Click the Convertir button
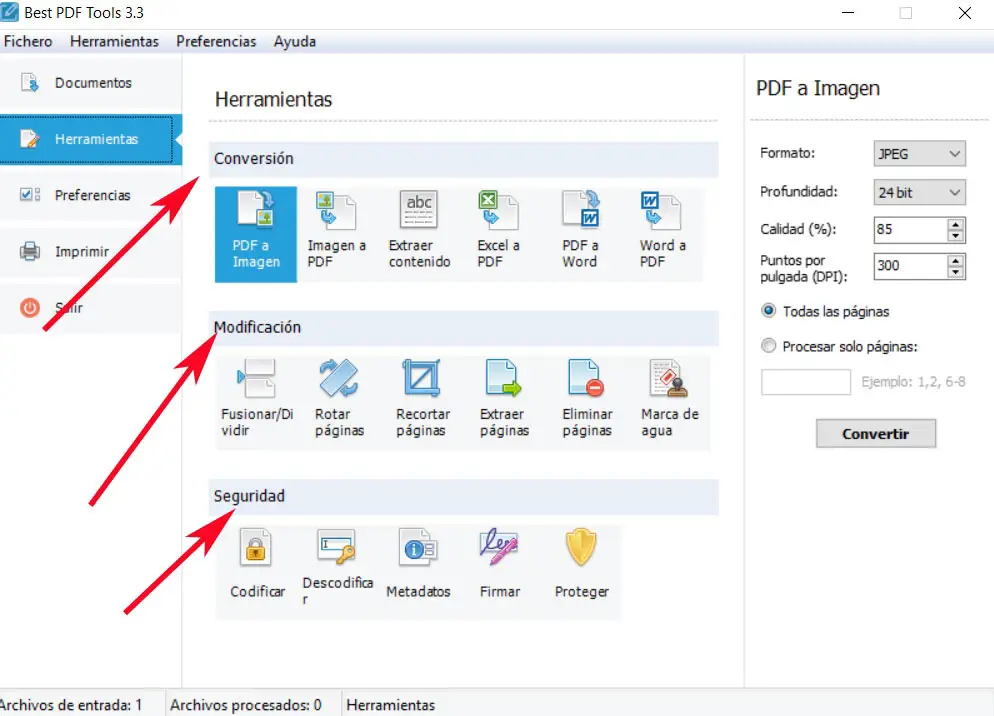The image size is (994, 716). (x=875, y=434)
